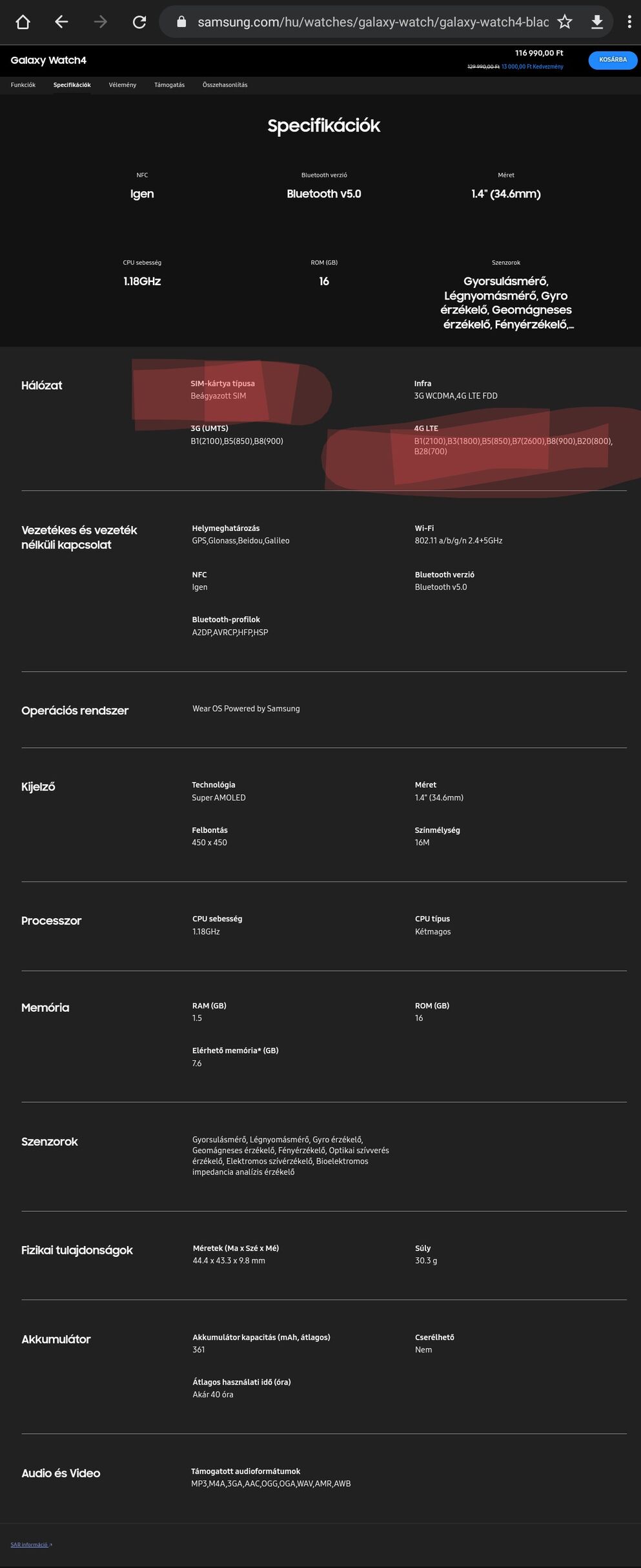641x1568 pixels.
Task: Go back with the left arrow
Action: pos(61,22)
